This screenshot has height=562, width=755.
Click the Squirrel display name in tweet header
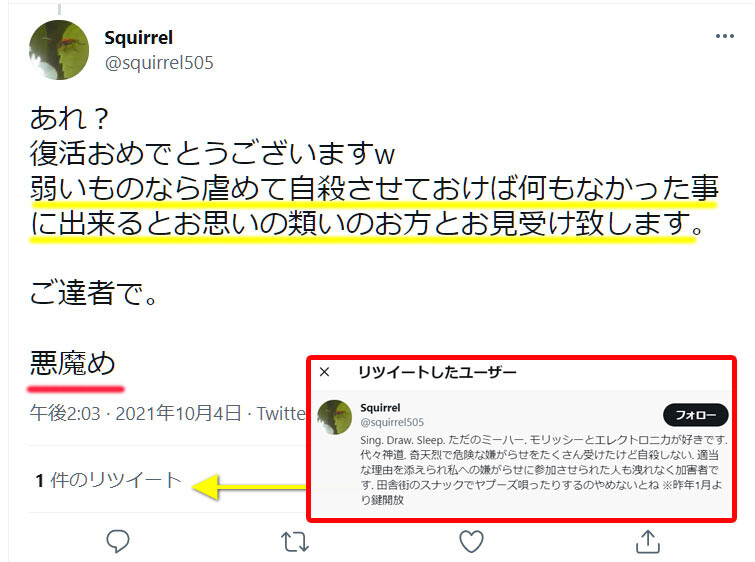(x=139, y=38)
